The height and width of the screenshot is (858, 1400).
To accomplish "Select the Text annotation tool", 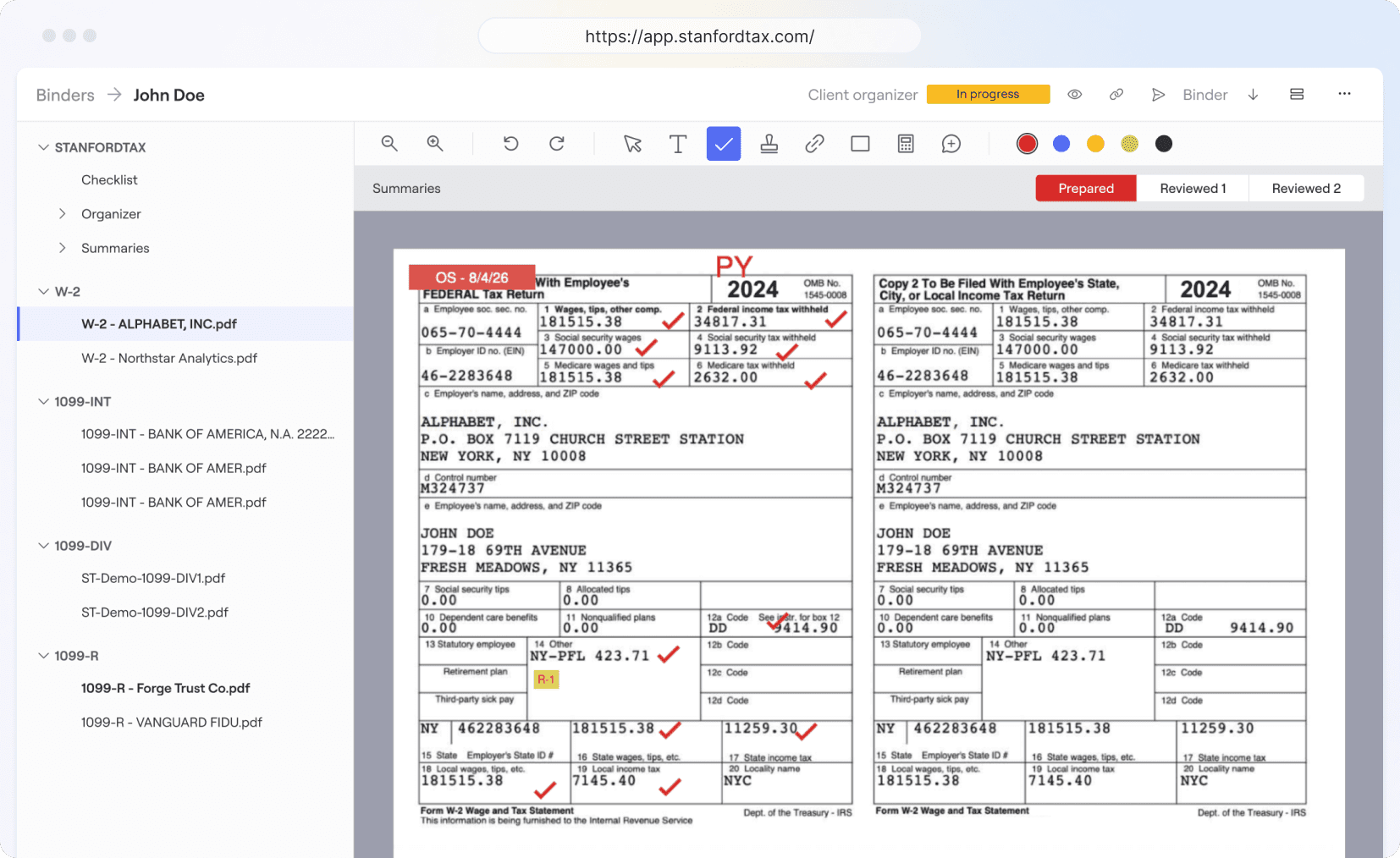I will click(x=678, y=144).
